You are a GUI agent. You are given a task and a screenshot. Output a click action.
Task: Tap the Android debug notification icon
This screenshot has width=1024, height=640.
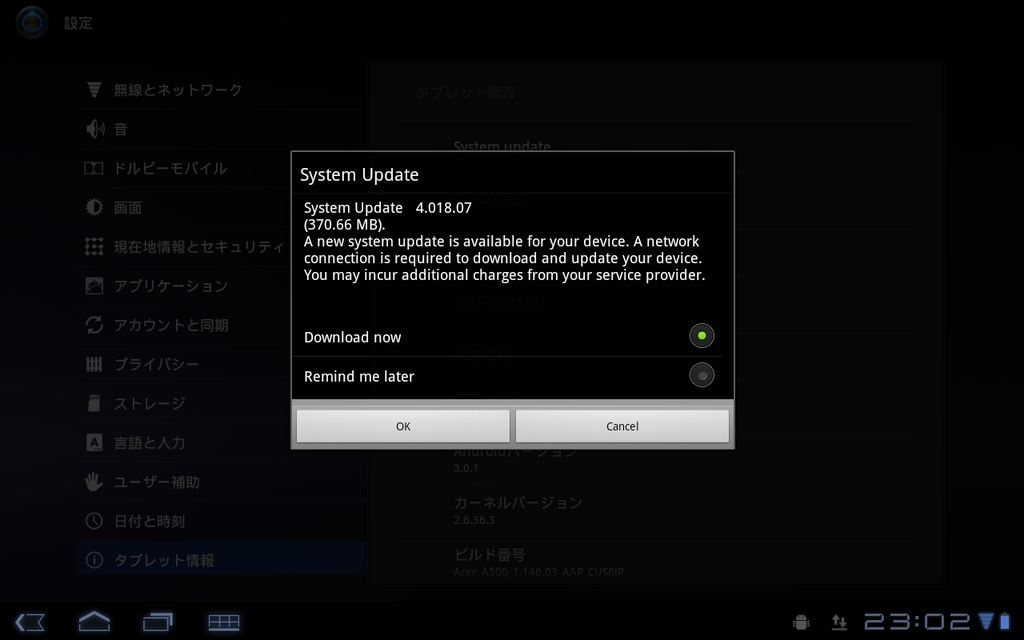801,622
